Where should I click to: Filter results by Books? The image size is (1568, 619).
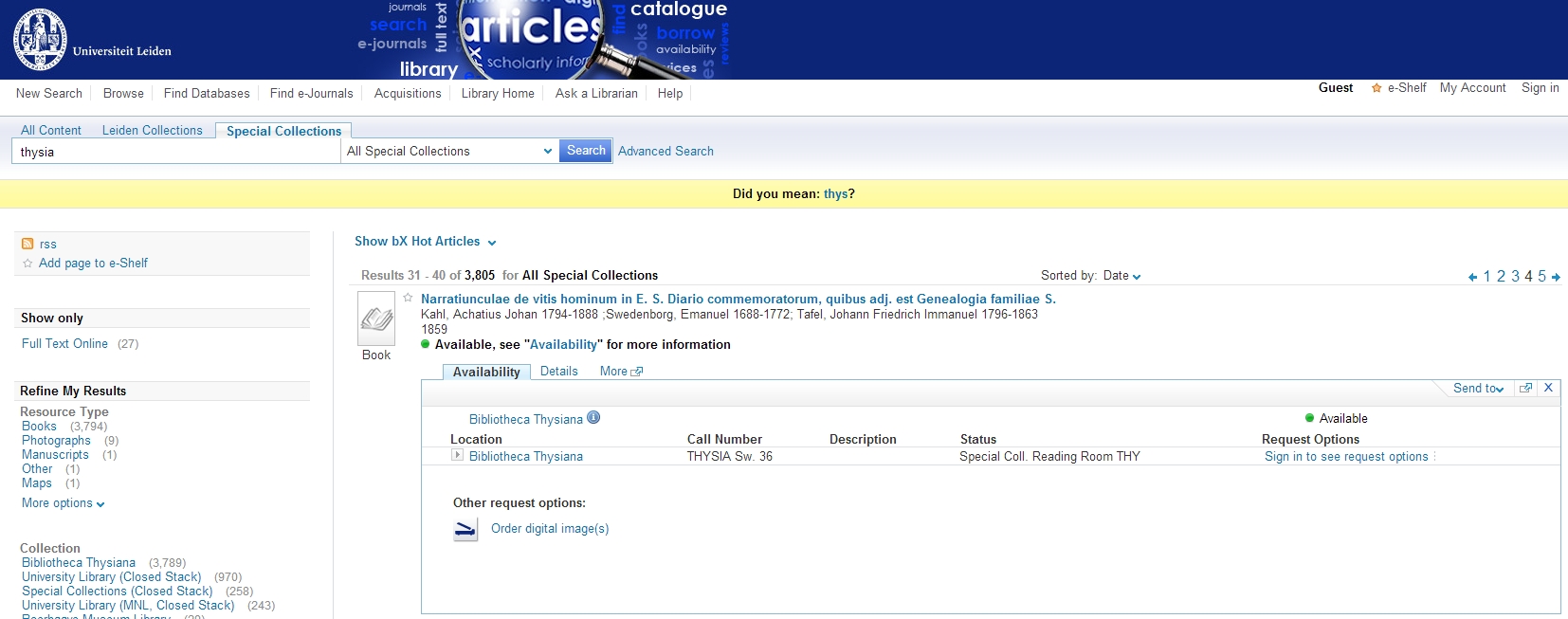point(39,426)
